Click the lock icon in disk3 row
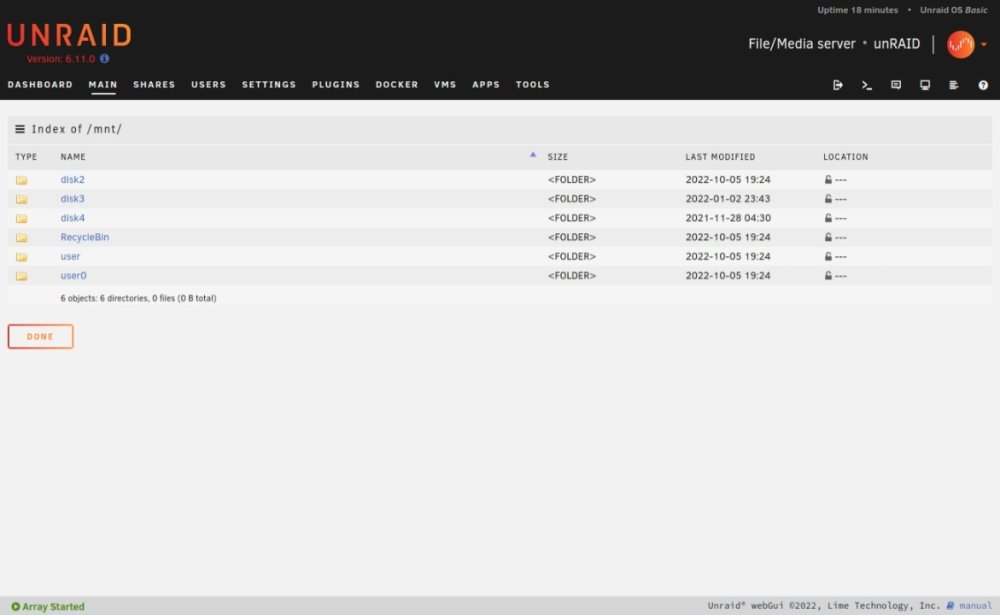1000x615 pixels. tap(828, 199)
